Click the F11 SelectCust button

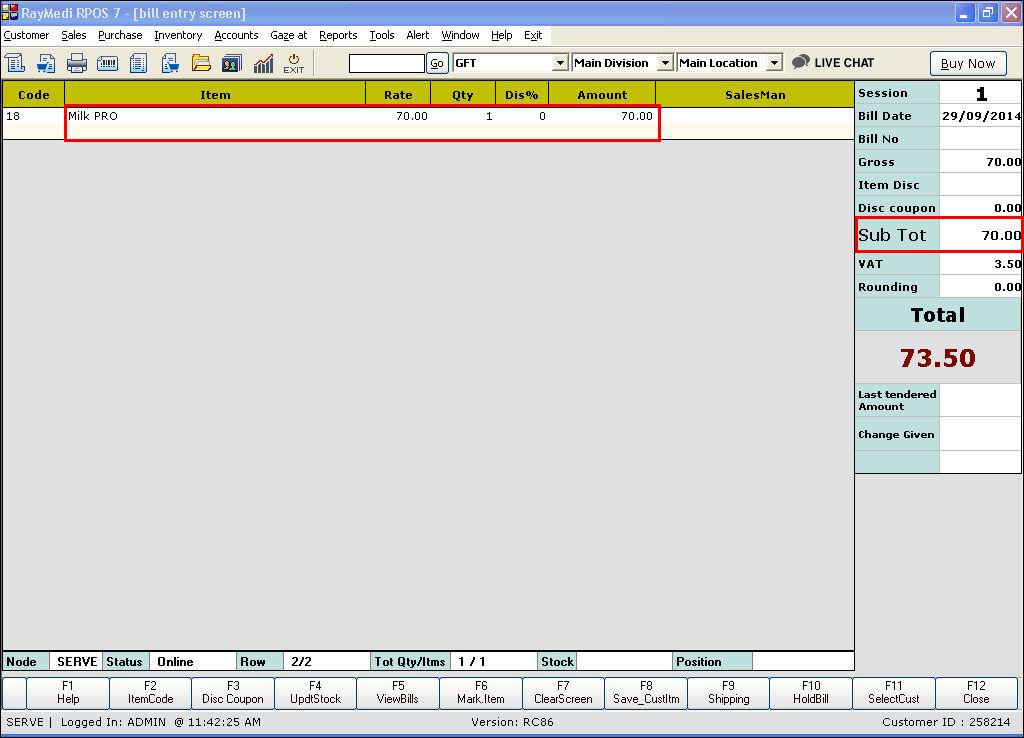point(893,692)
